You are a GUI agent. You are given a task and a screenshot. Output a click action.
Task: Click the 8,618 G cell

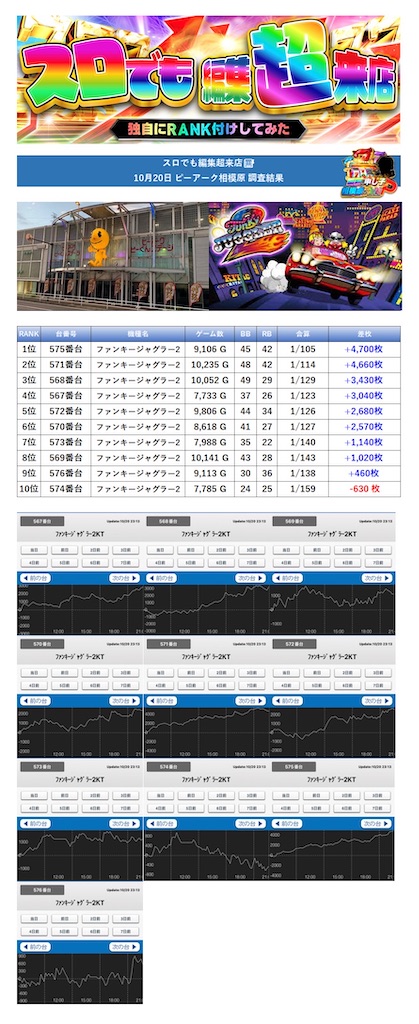(210, 426)
